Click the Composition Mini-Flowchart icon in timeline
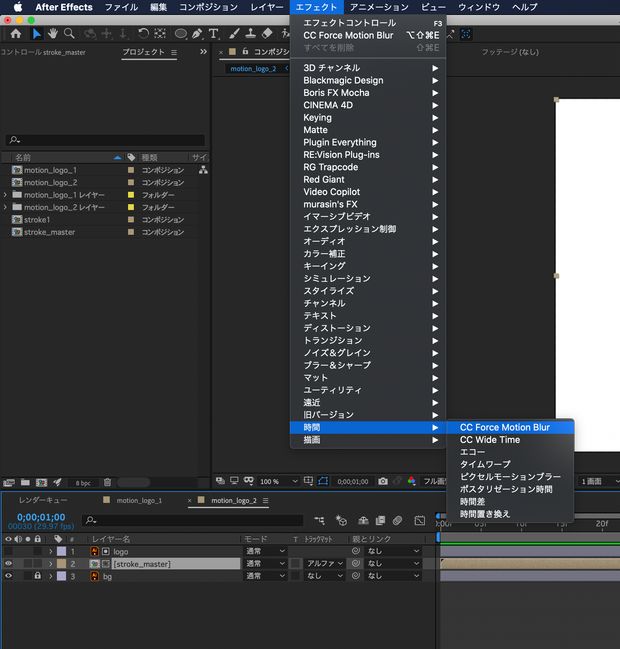The height and width of the screenshot is (649, 620). (320, 521)
